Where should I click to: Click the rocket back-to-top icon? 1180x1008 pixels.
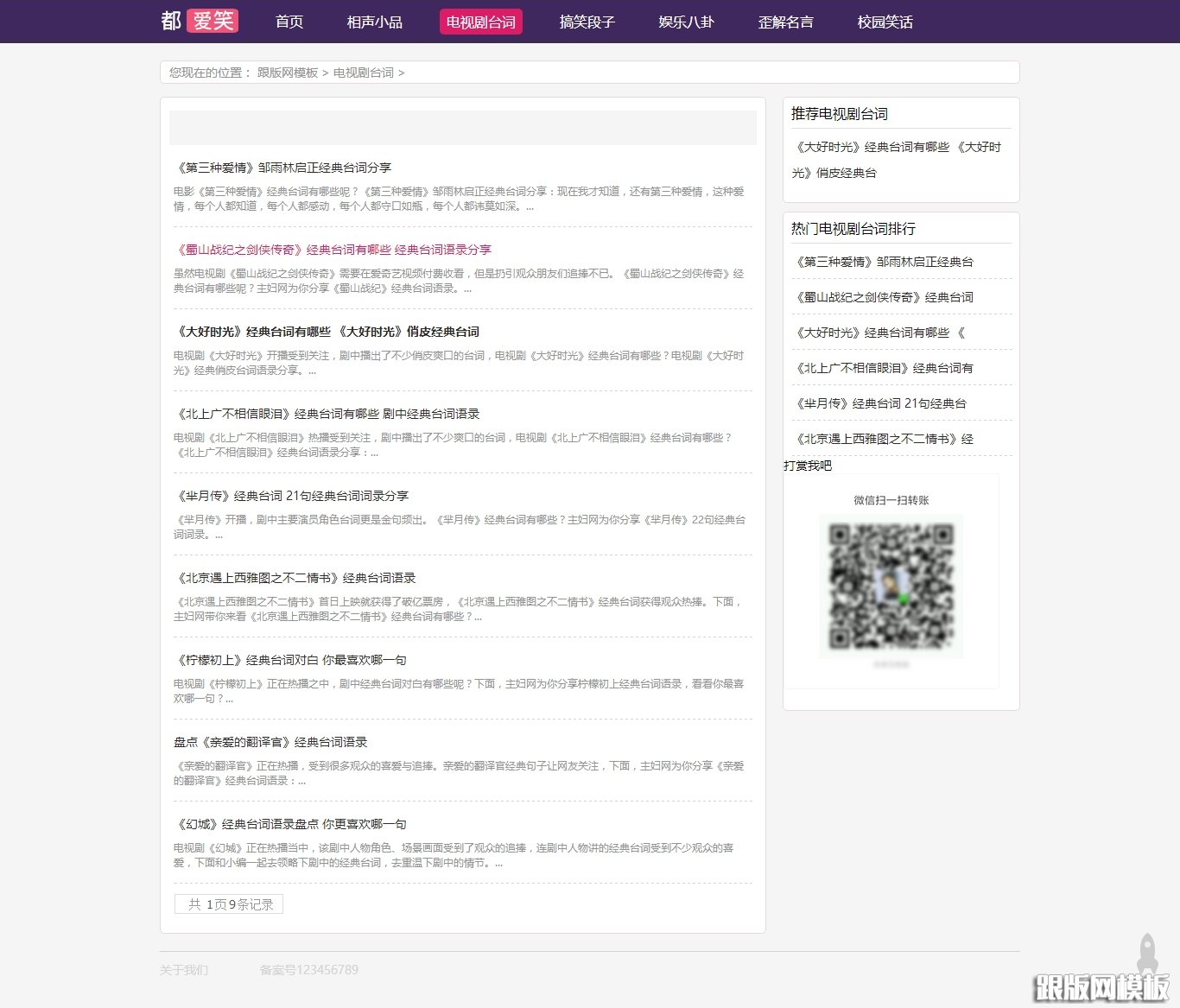click(1147, 957)
